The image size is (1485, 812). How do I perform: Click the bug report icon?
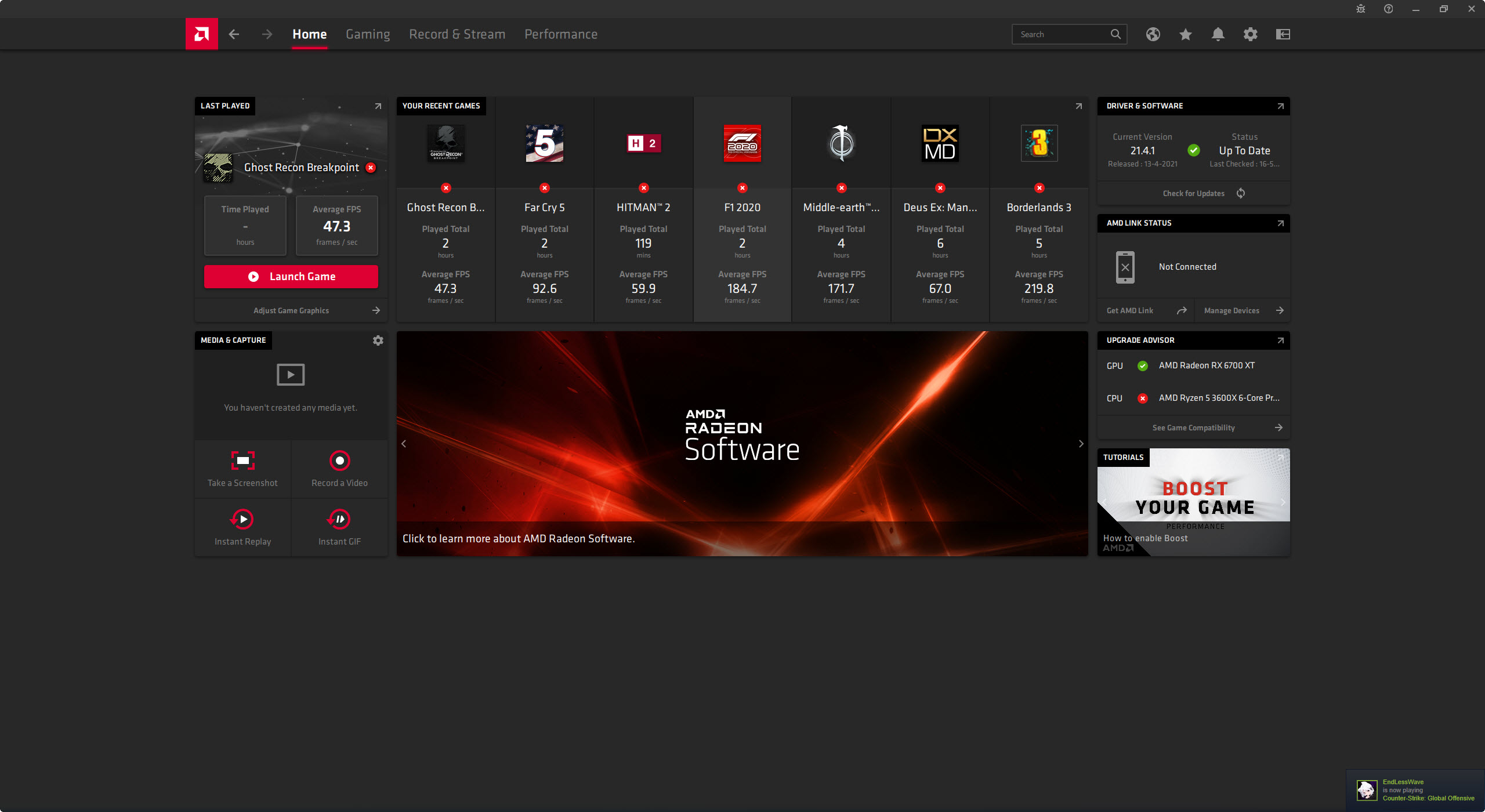tap(1361, 9)
